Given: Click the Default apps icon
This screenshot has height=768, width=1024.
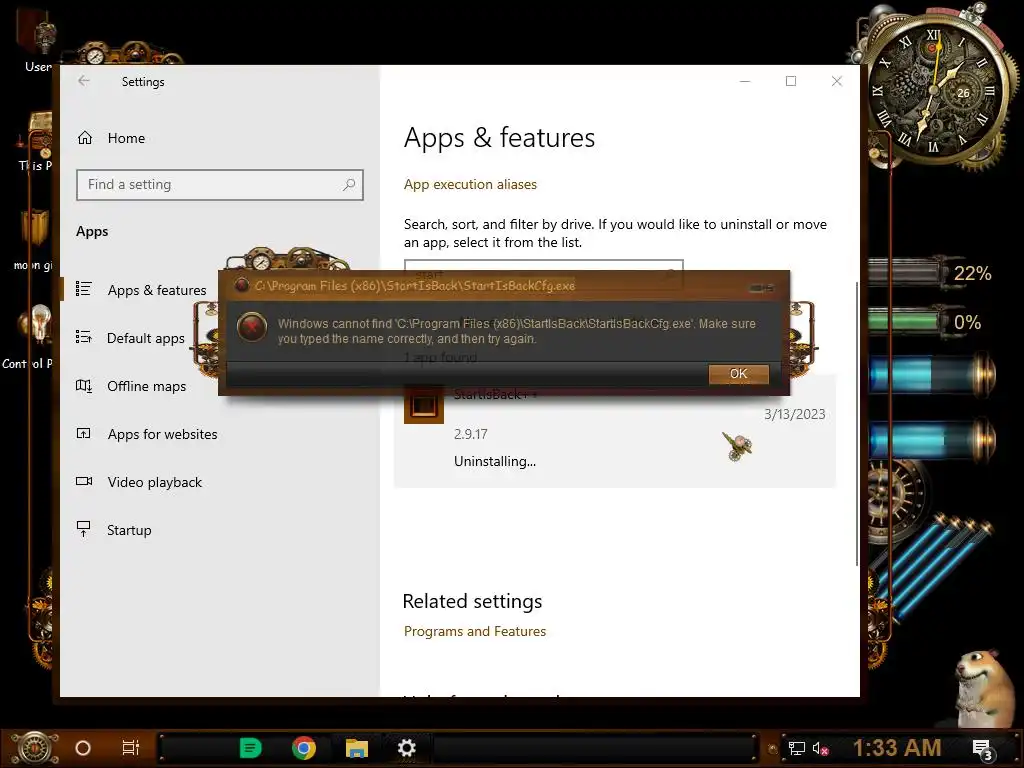Looking at the screenshot, I should (84, 337).
